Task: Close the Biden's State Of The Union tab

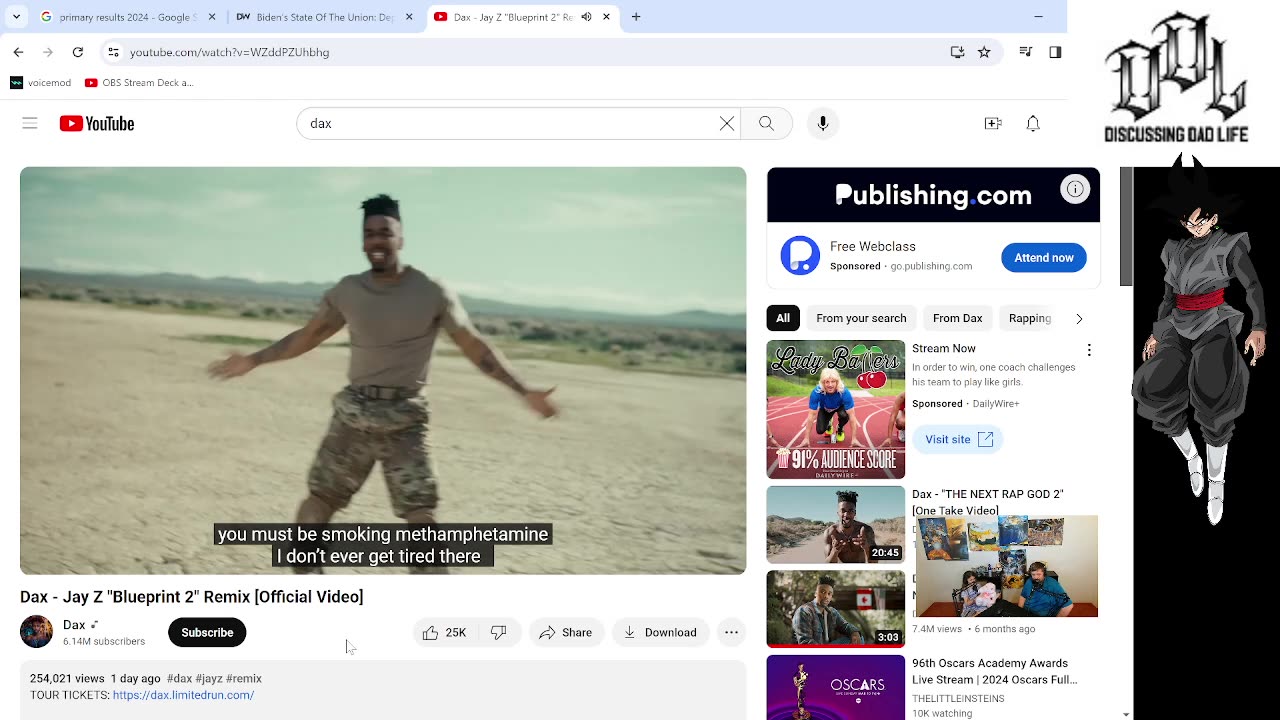Action: [409, 17]
